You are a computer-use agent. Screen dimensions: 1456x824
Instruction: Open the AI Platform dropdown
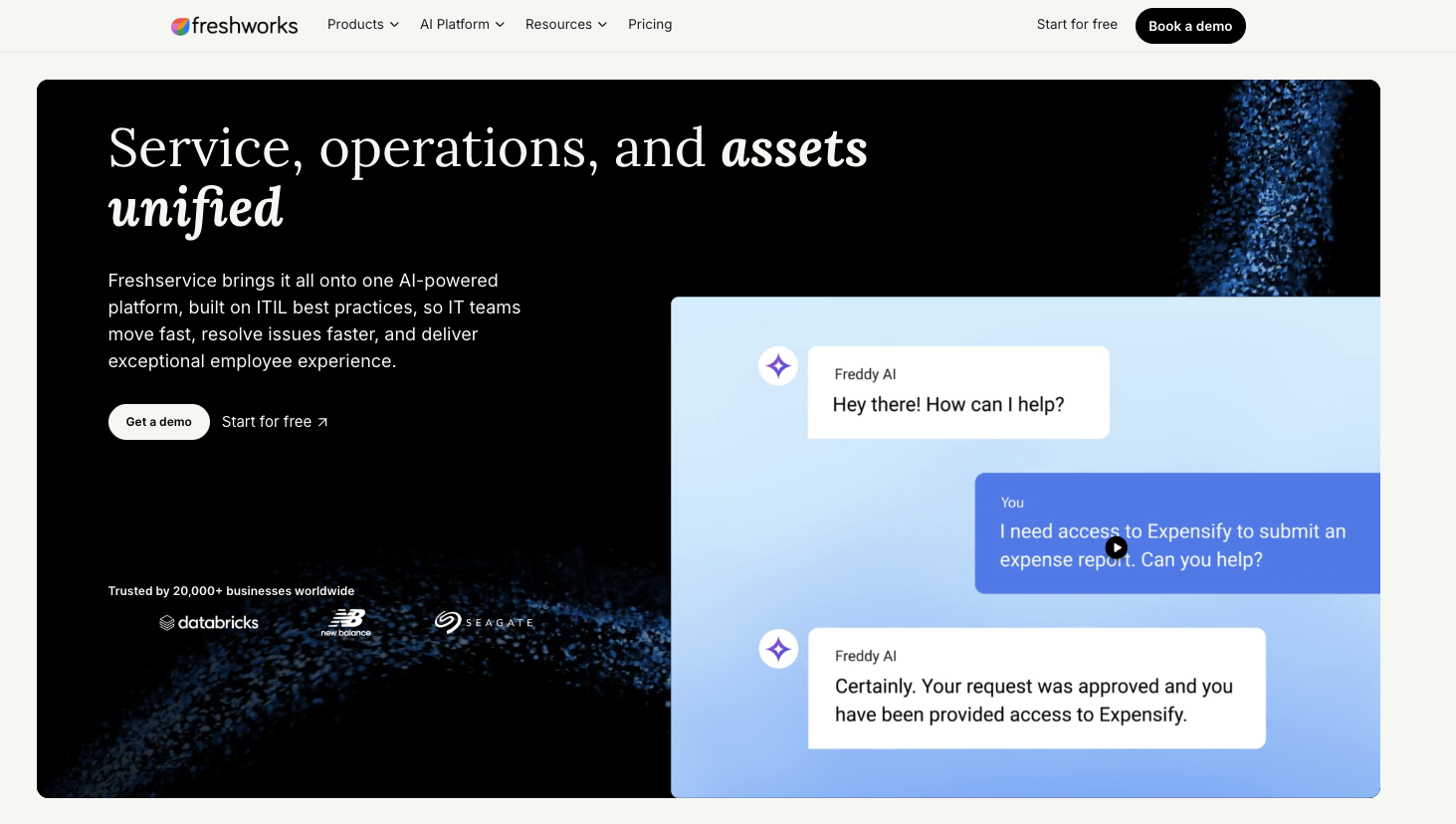[x=462, y=24]
